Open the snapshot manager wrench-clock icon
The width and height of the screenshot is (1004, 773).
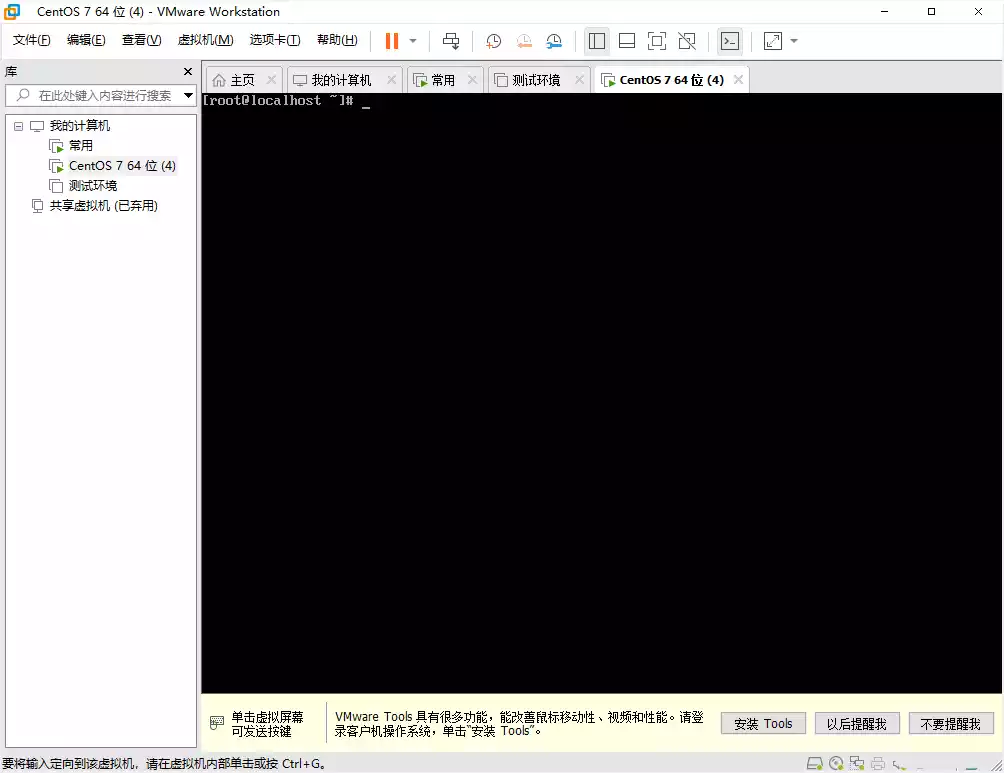[554, 41]
